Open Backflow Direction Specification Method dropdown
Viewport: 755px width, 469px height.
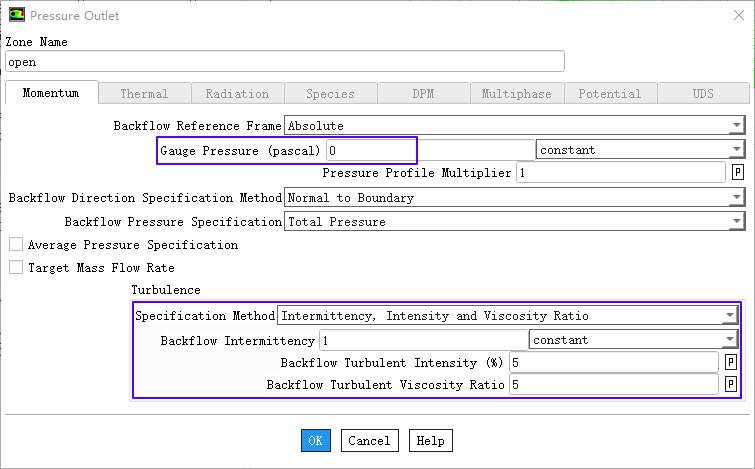515,198
